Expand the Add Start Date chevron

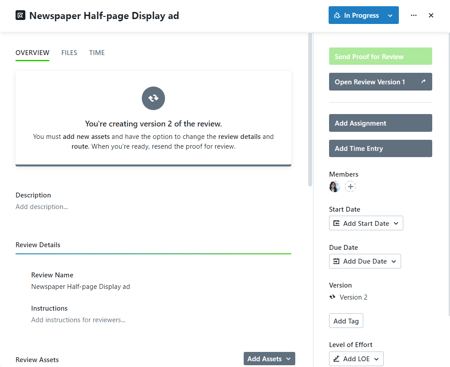click(396, 223)
